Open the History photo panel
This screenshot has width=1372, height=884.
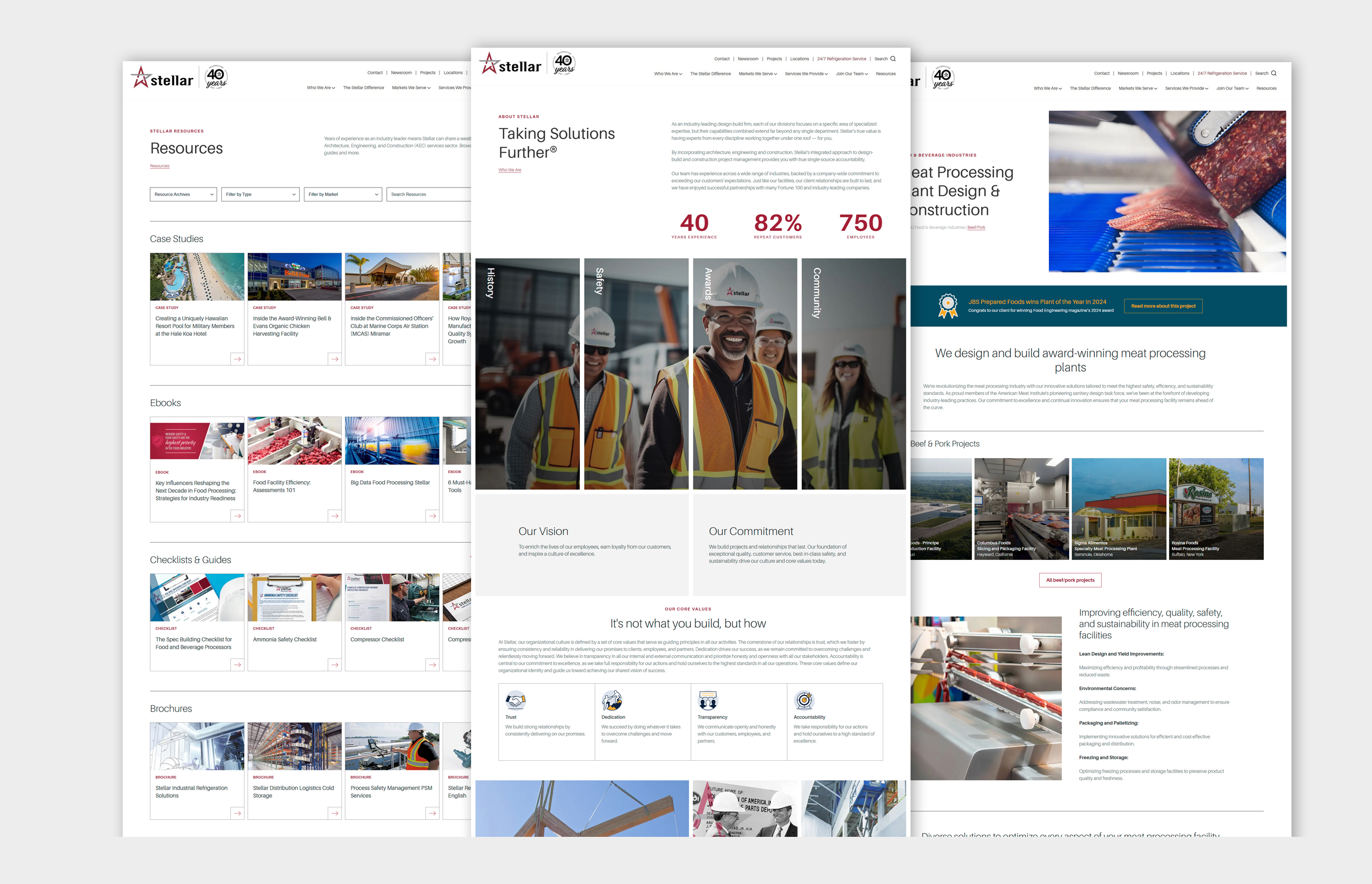(x=527, y=374)
